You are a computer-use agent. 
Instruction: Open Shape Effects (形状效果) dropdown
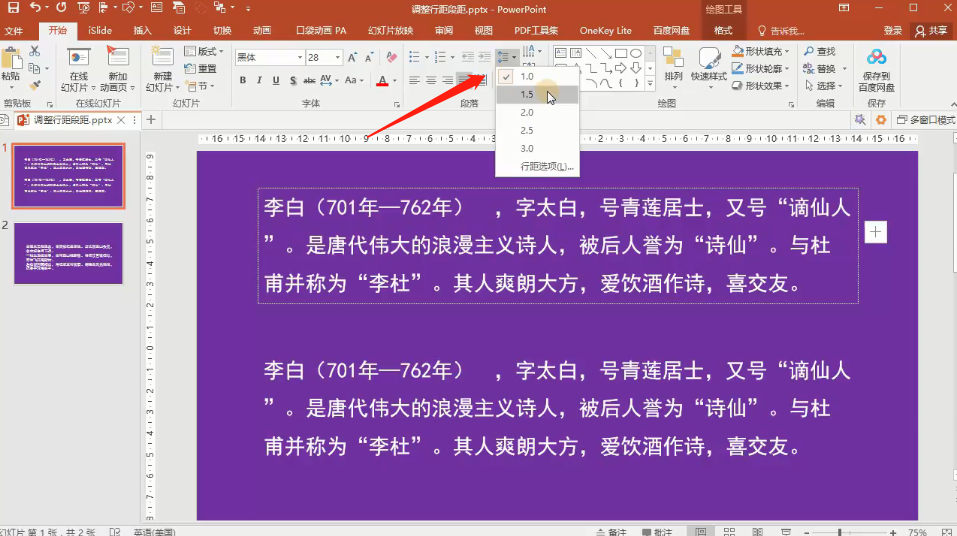click(x=760, y=85)
